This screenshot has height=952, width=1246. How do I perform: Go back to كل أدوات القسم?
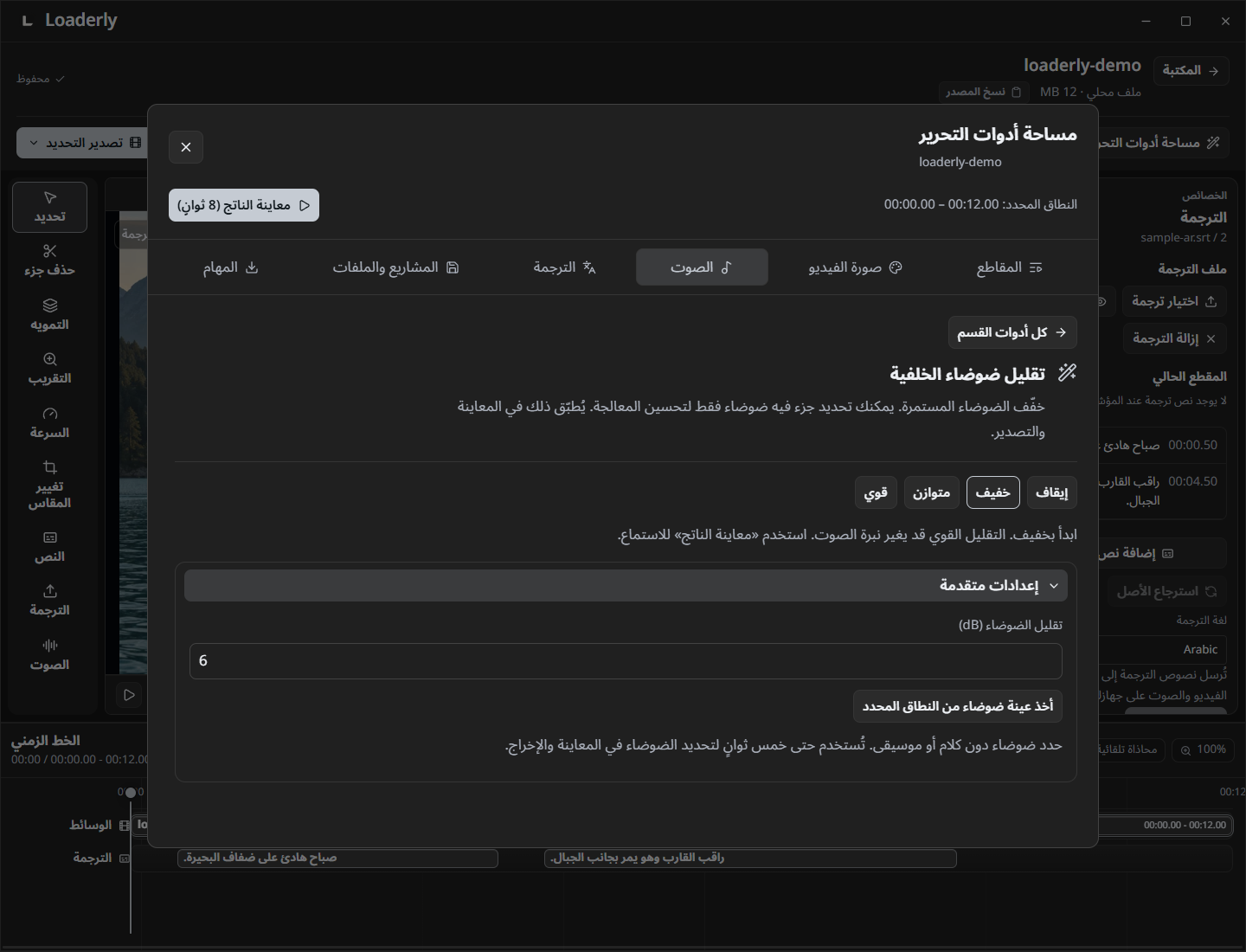[x=1012, y=332]
